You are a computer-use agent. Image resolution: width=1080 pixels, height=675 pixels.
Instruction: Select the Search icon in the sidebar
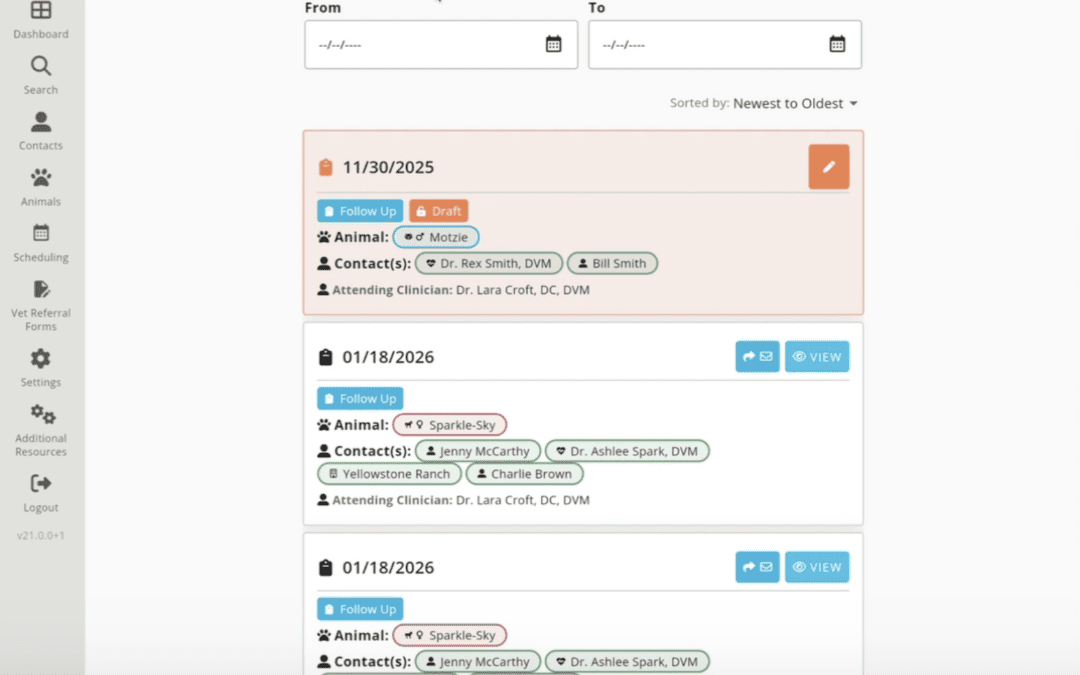click(x=40, y=64)
